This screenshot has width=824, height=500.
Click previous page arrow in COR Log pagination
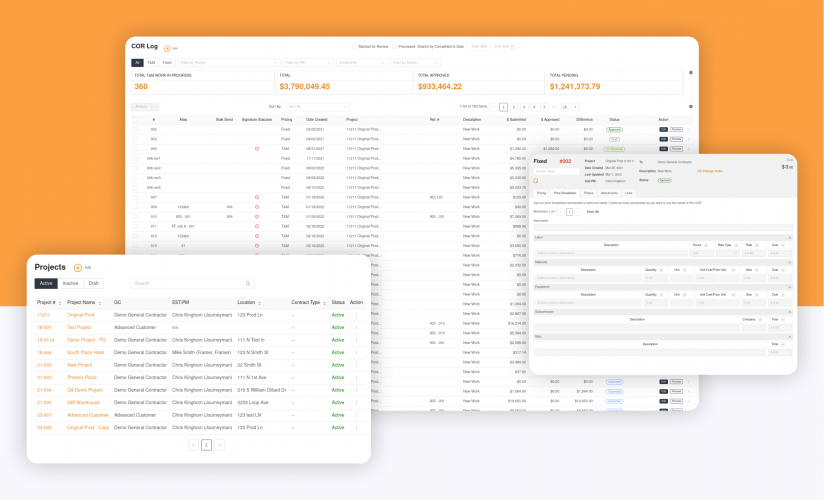click(493, 107)
